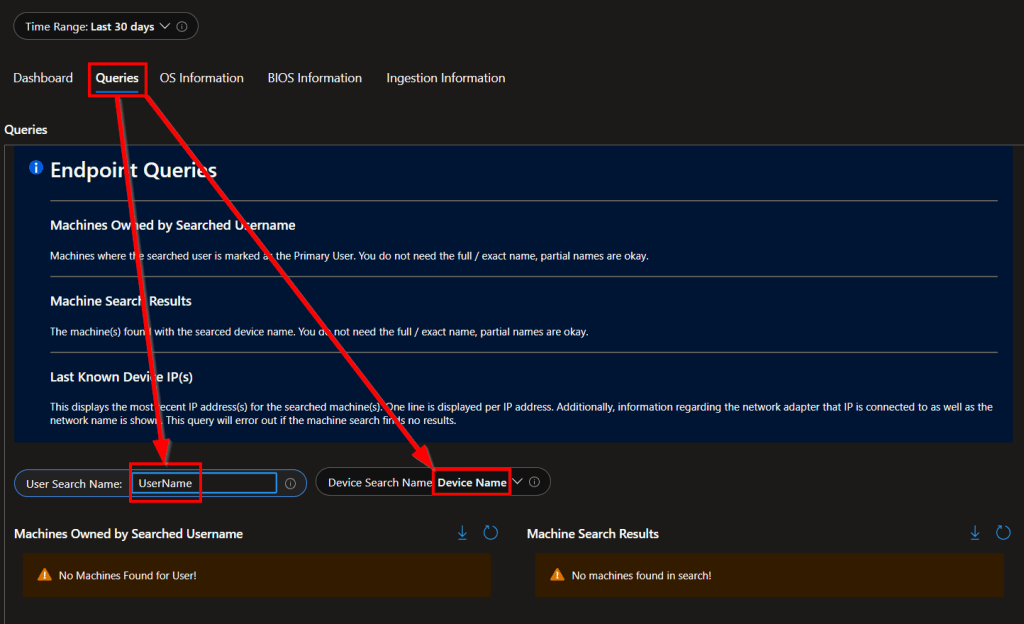Switch to the Dashboard tab
Screen dimensions: 1024x624
tap(43, 78)
